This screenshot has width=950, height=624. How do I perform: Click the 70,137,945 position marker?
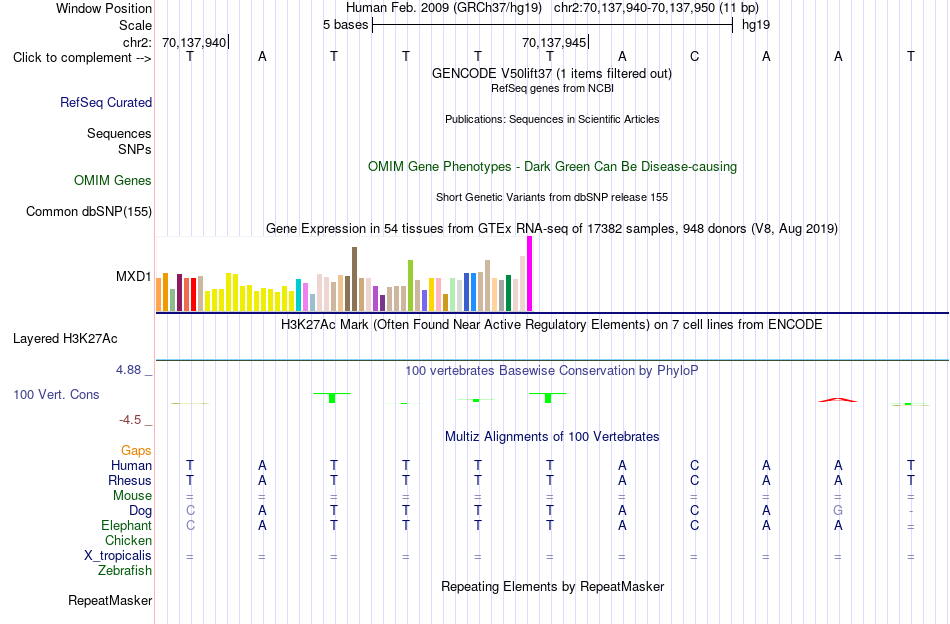(554, 42)
